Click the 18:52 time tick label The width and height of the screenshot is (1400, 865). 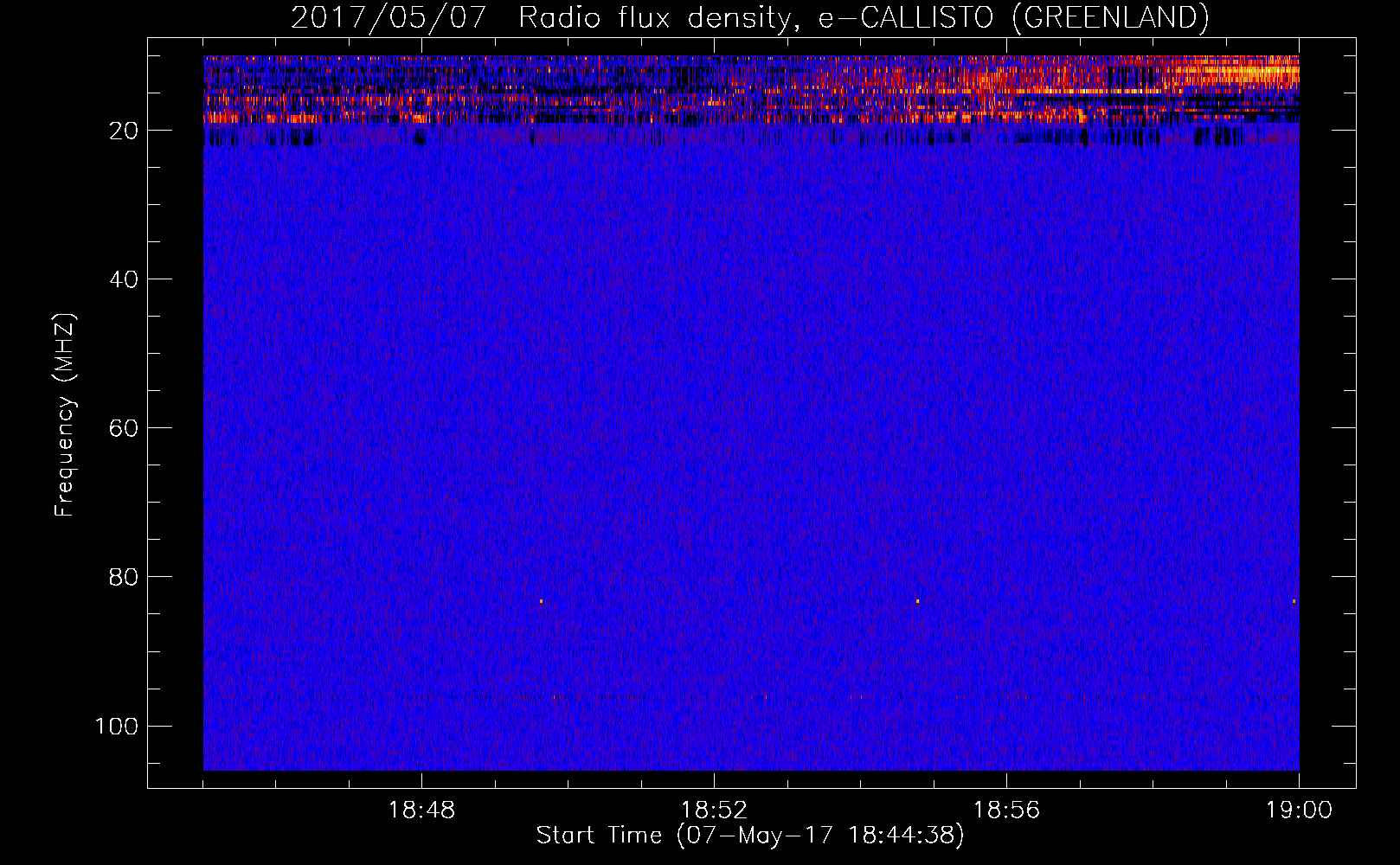click(714, 811)
